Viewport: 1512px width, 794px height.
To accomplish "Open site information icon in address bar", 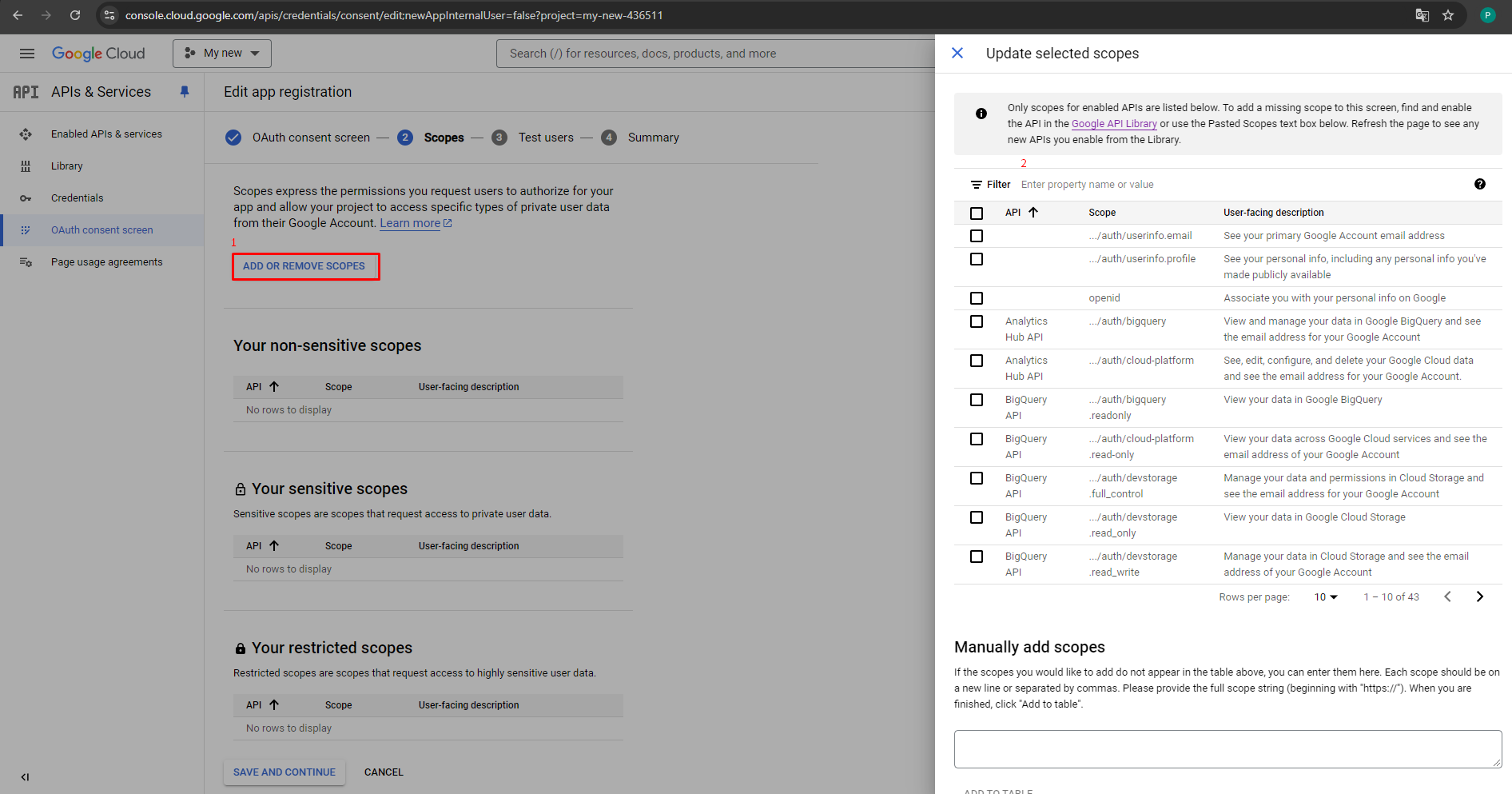I will [x=110, y=15].
